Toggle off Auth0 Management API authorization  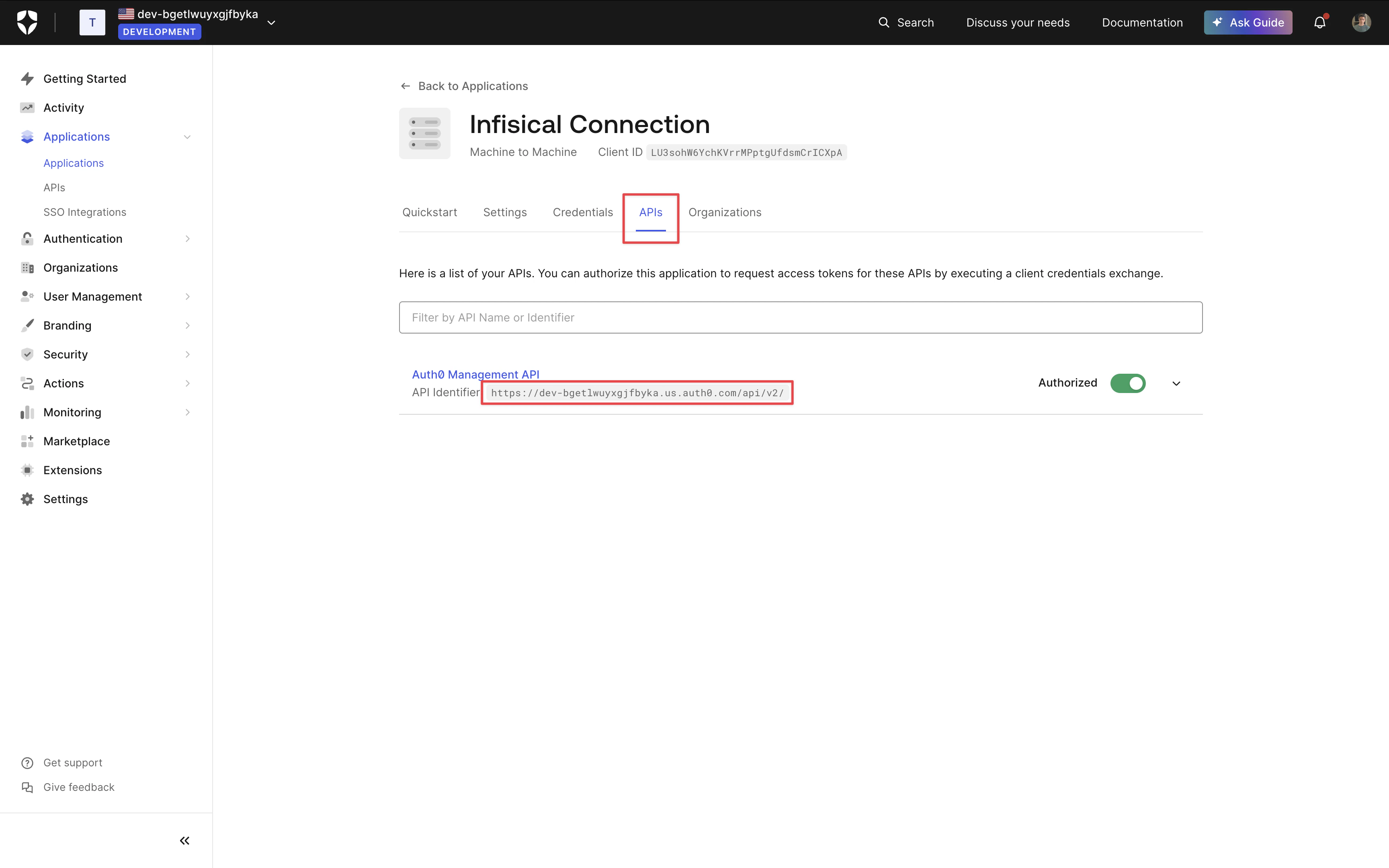point(1128,383)
